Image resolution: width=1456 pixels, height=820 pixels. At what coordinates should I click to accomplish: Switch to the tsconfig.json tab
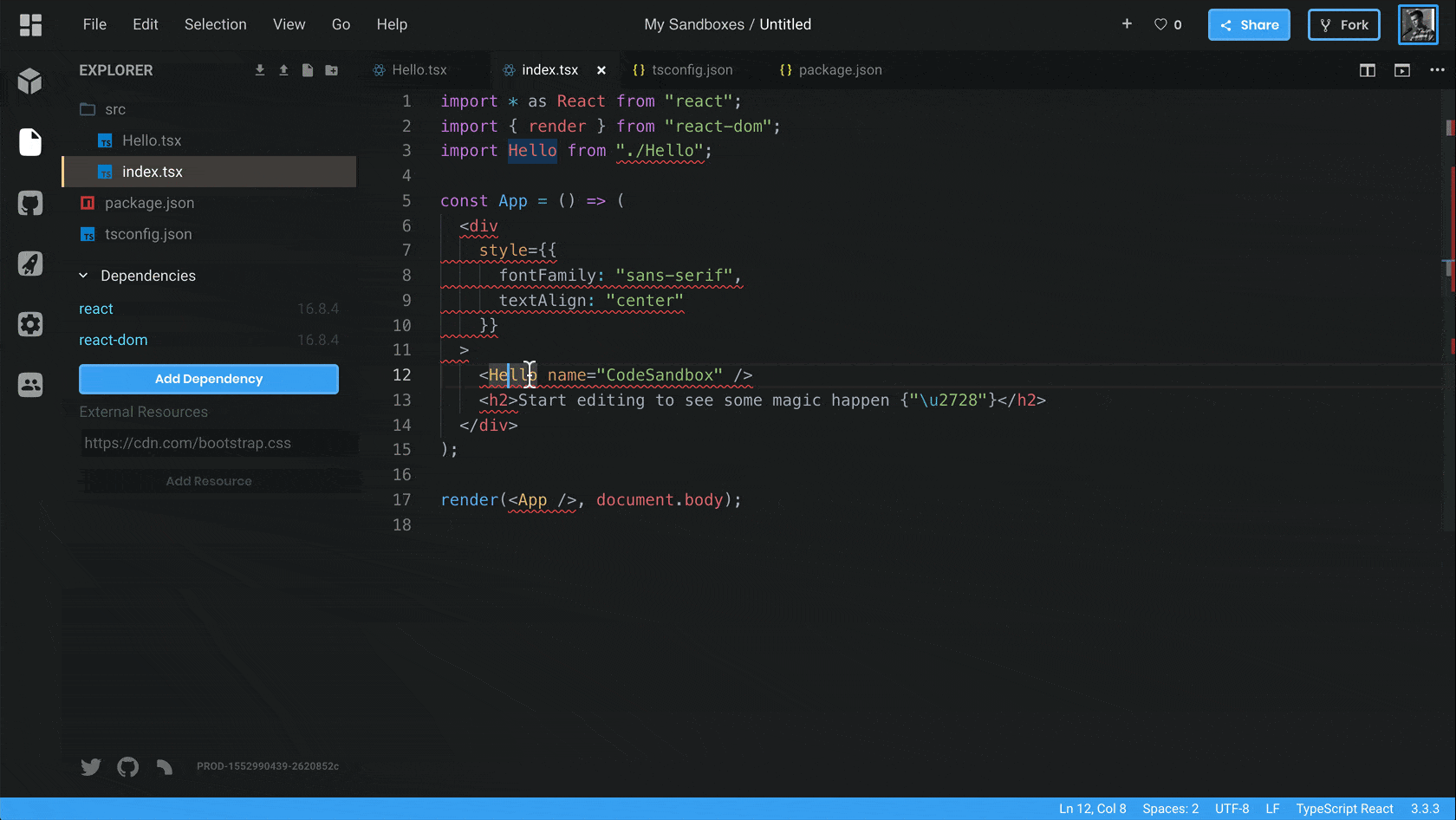click(691, 70)
